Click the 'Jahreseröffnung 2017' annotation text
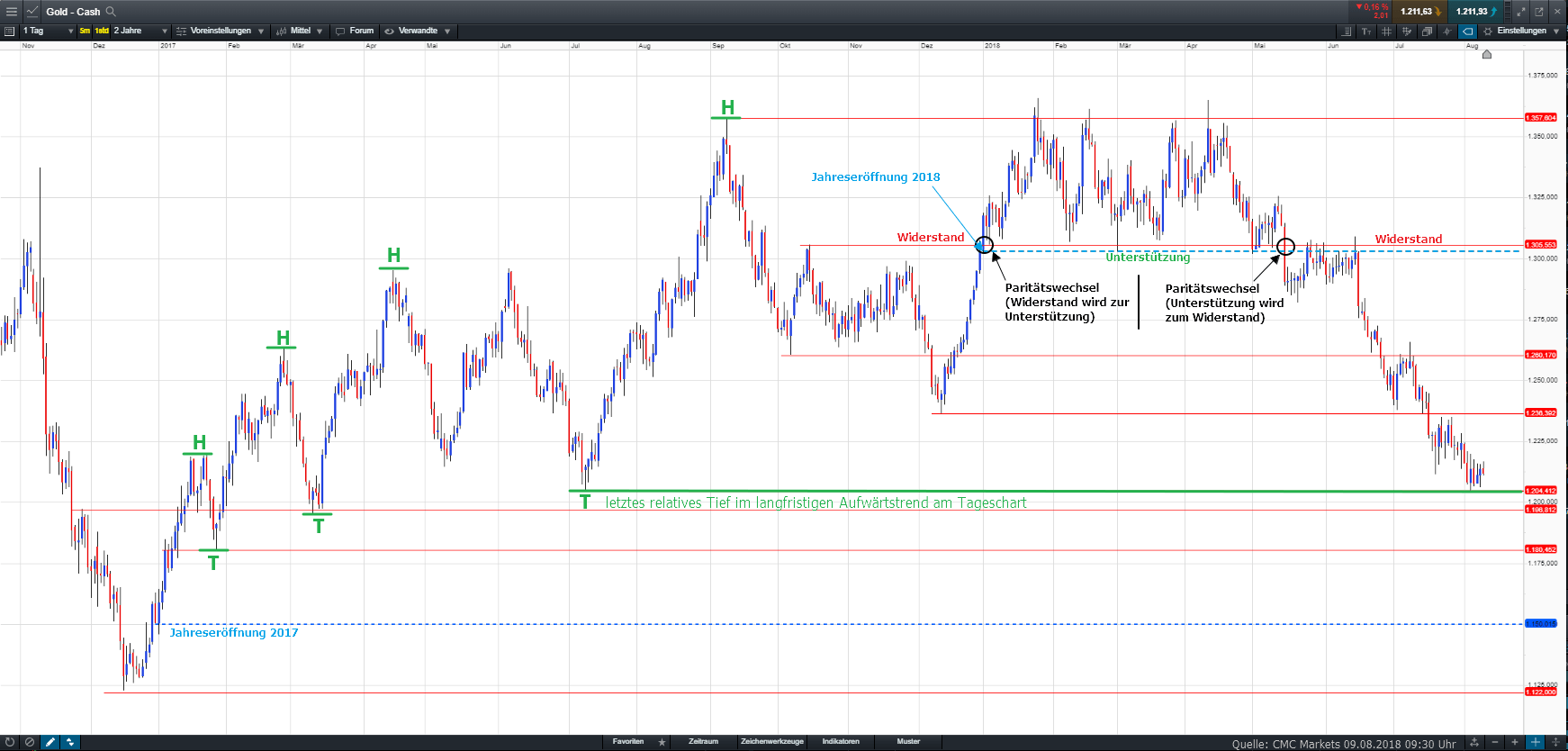This screenshot has width=1568, height=751. 233,633
